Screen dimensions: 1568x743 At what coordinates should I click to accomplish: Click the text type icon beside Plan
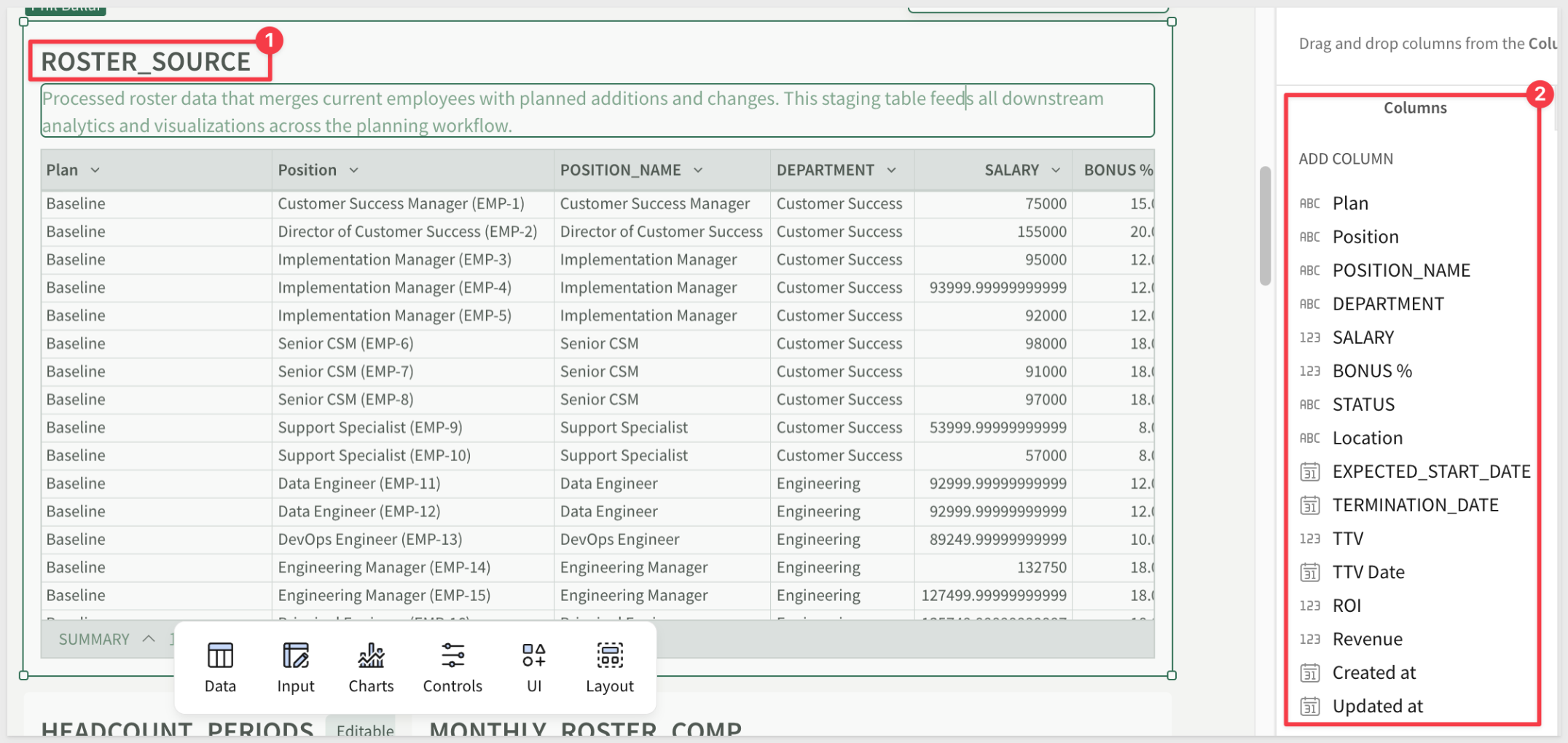pos(1309,203)
